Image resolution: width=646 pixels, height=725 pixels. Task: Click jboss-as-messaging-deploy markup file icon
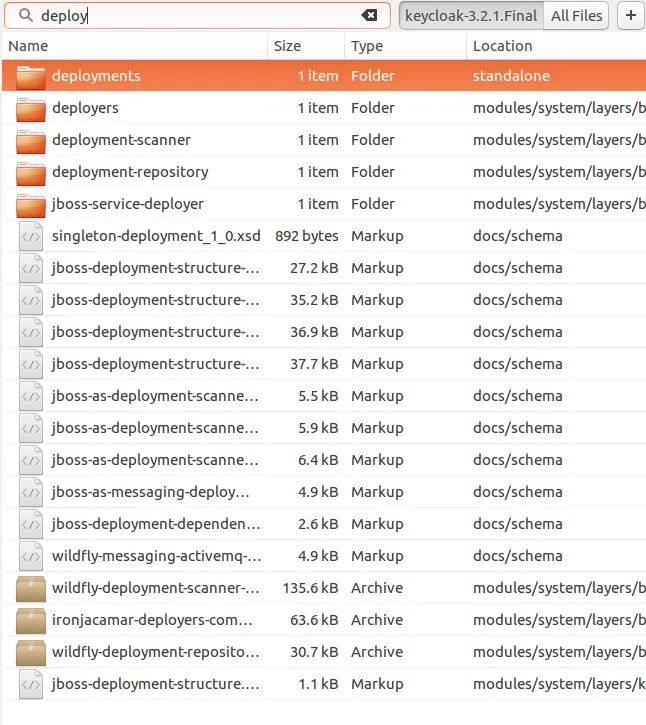click(31, 492)
